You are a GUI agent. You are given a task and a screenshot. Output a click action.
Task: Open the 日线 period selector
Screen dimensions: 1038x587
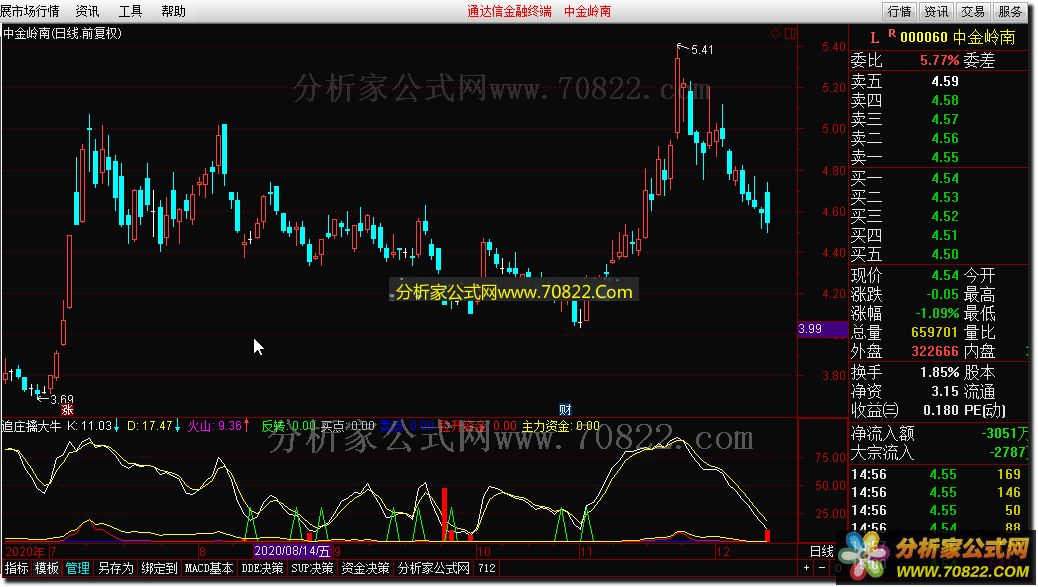[x=822, y=551]
